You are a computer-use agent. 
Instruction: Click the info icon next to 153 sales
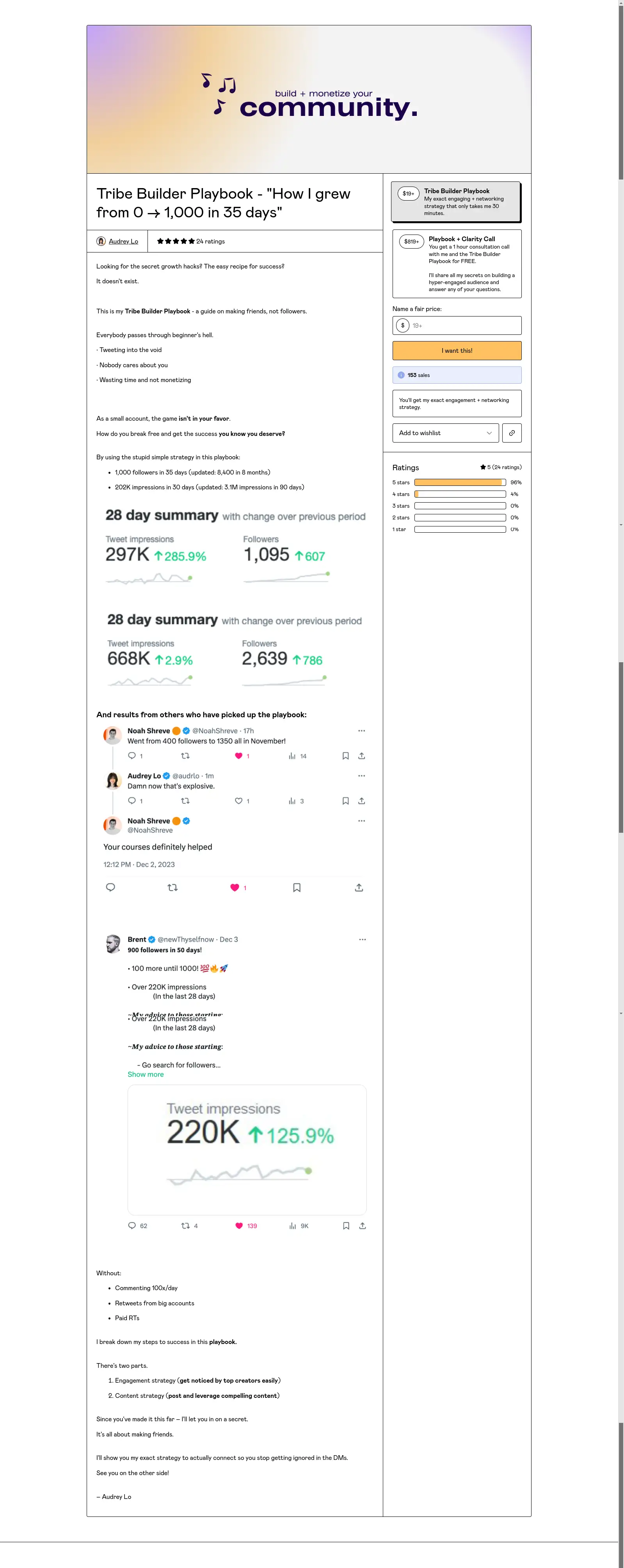[x=401, y=375]
